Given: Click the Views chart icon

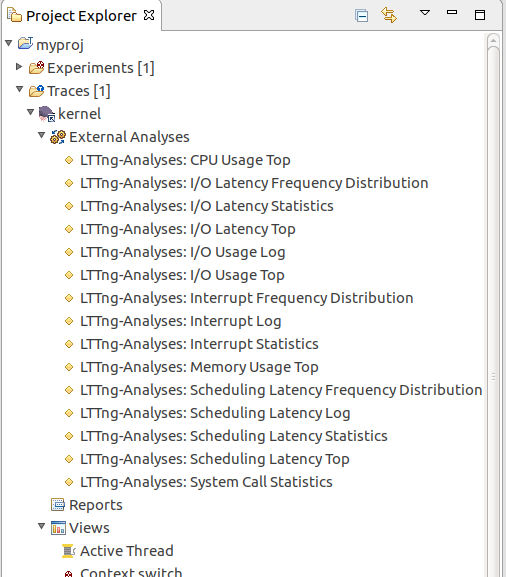Looking at the screenshot, I should [x=58, y=528].
